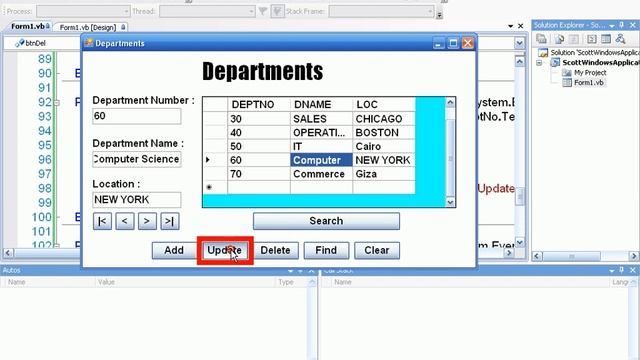Open the method dropdown arrow at editor right
Viewport: 640px width, 360px height.
click(519, 43)
